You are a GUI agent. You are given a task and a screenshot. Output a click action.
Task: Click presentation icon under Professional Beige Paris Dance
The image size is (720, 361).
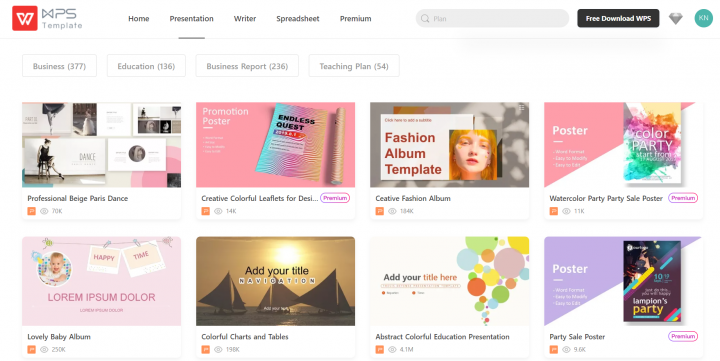tap(31, 211)
